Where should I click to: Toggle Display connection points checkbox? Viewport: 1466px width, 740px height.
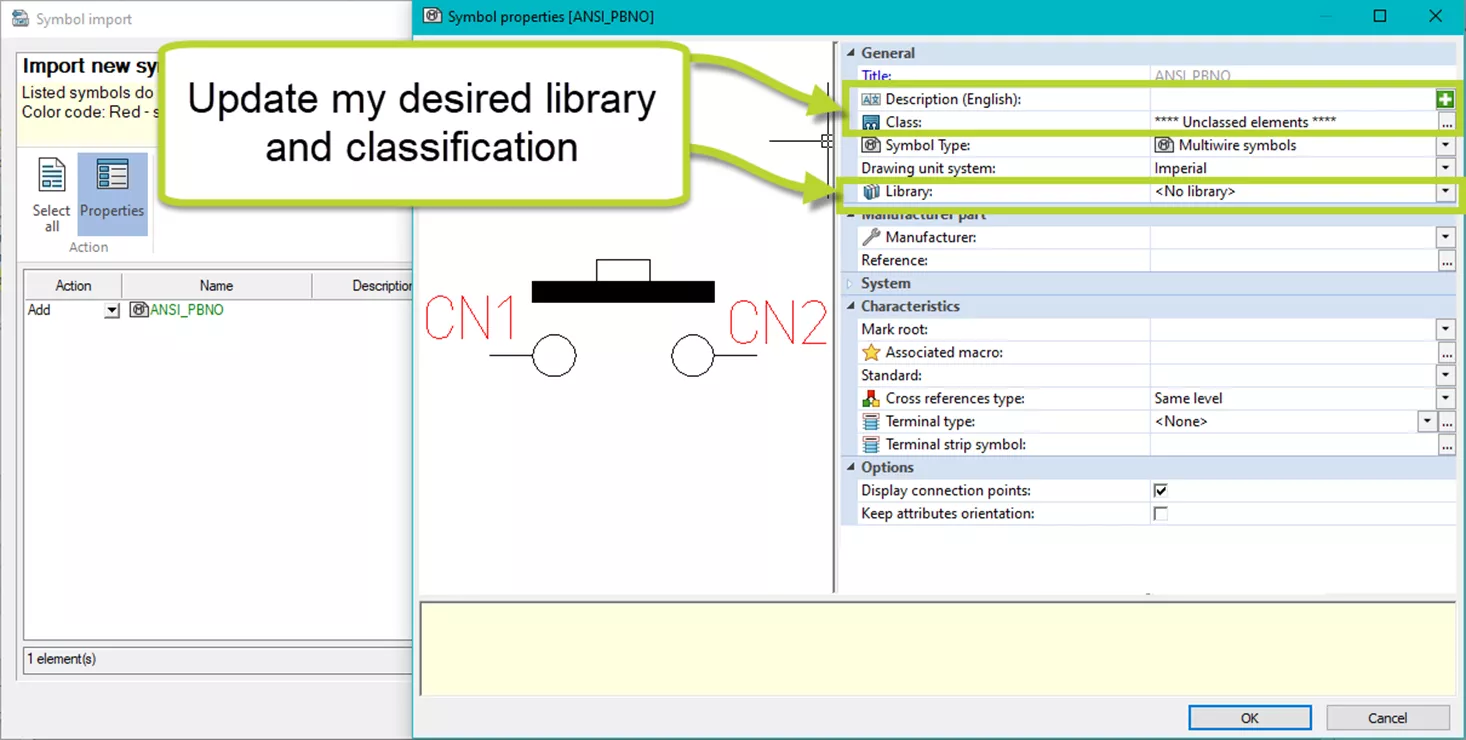tap(1160, 490)
